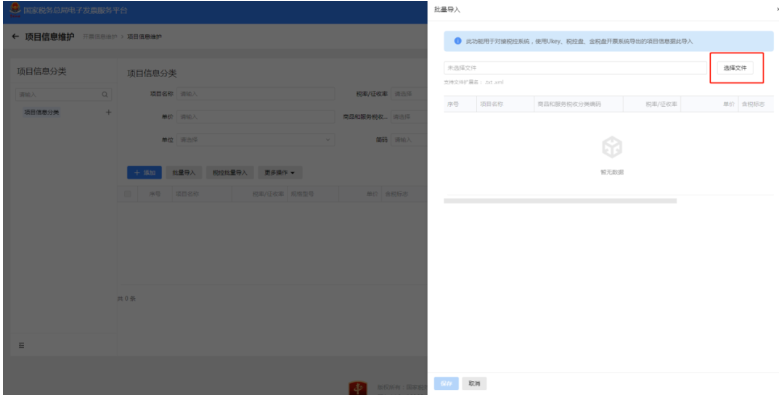This screenshot has height=398, width=779.
Task: Click the search magnifier in category panel
Action: [x=105, y=94]
